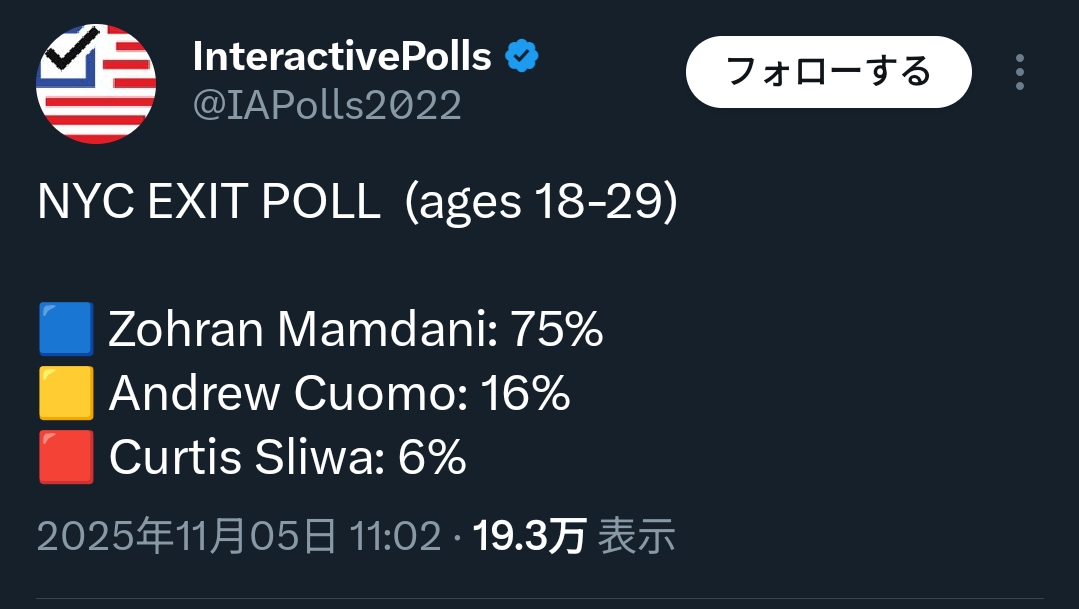Click the 表示 views label
1079x609 pixels.
pos(637,537)
